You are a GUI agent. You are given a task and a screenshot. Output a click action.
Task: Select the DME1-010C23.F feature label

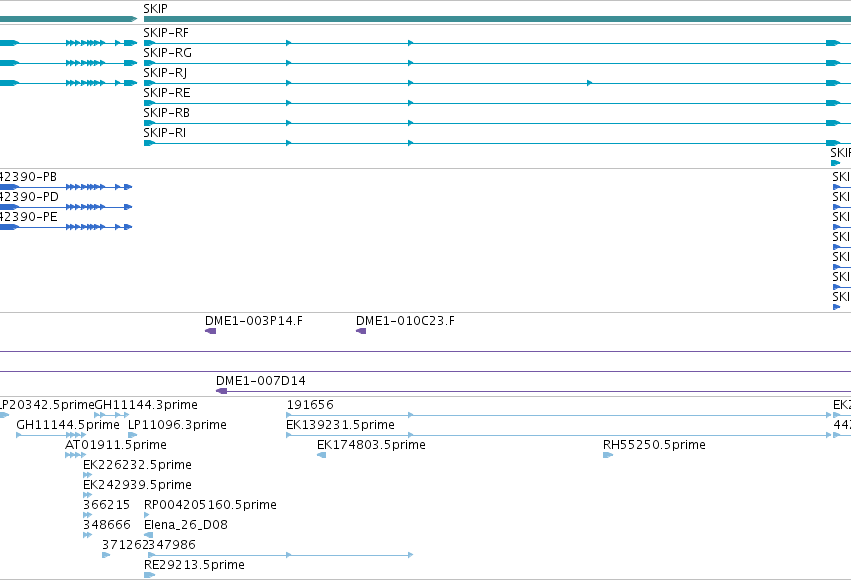click(x=405, y=321)
